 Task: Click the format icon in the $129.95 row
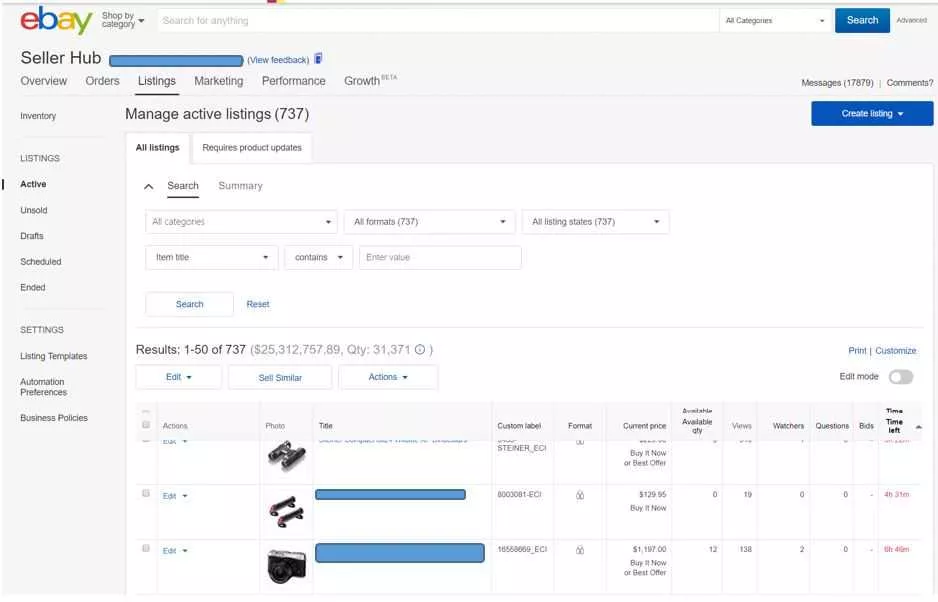point(580,495)
